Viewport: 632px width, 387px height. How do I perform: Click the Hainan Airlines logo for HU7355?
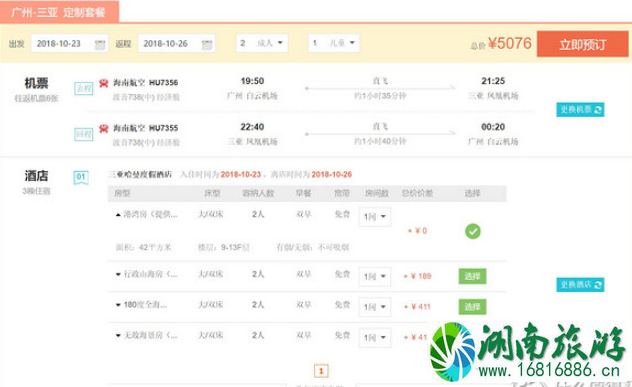[104, 128]
